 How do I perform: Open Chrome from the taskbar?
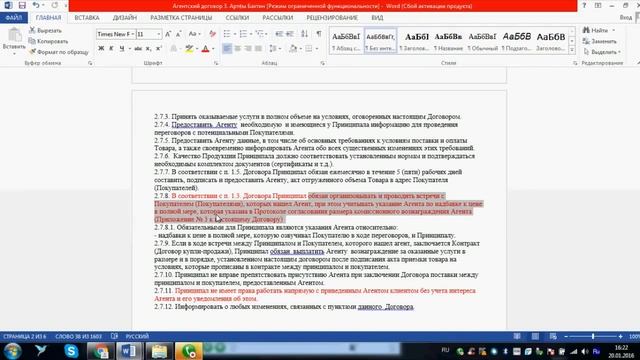(100, 351)
